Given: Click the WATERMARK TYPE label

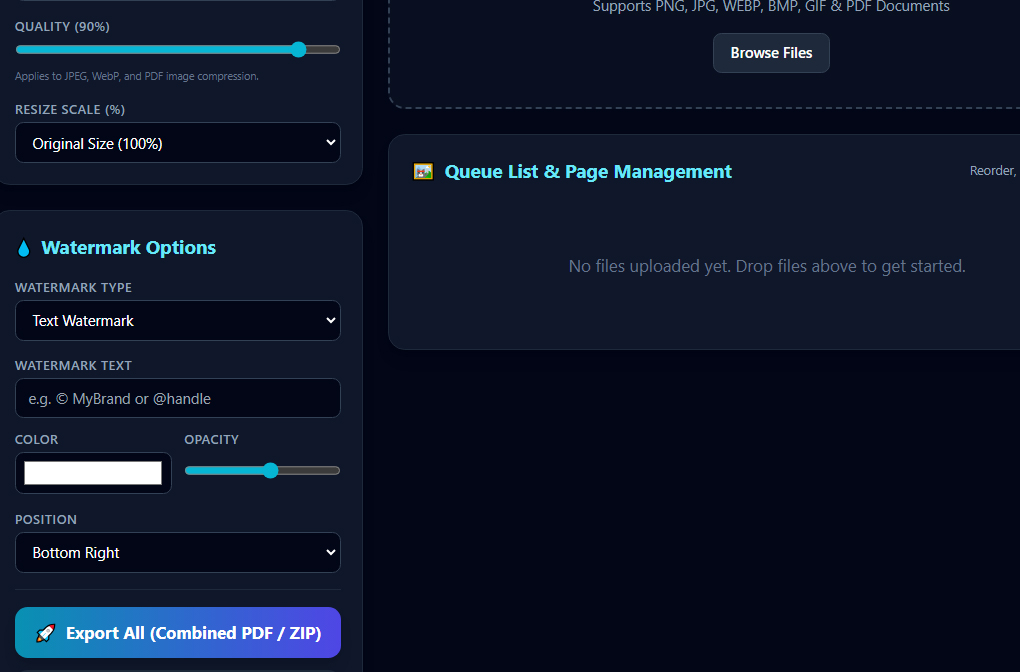Looking at the screenshot, I should [x=74, y=288].
